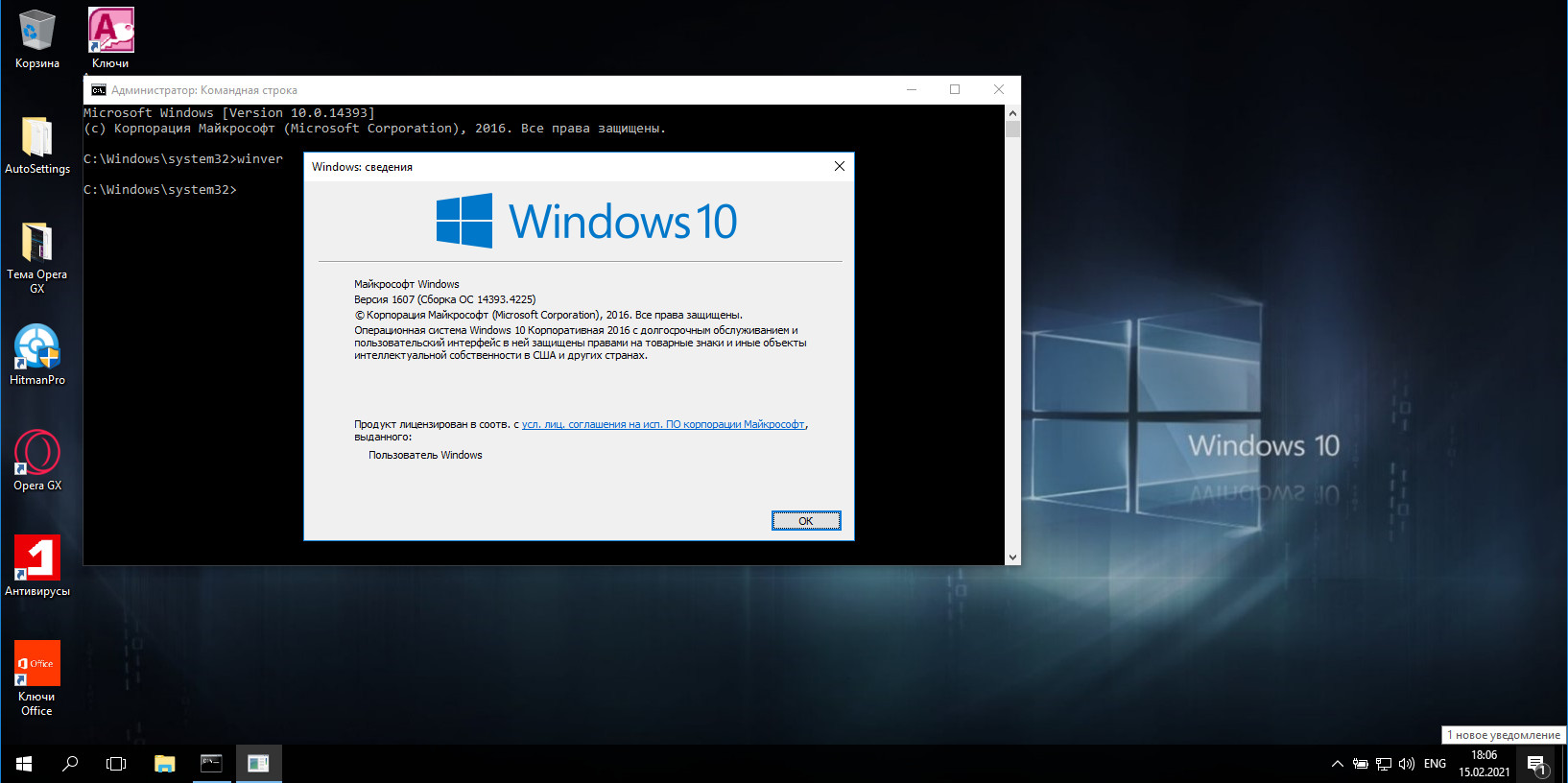Open Task View from the taskbar
This screenshot has width=1568, height=783.
click(x=116, y=764)
